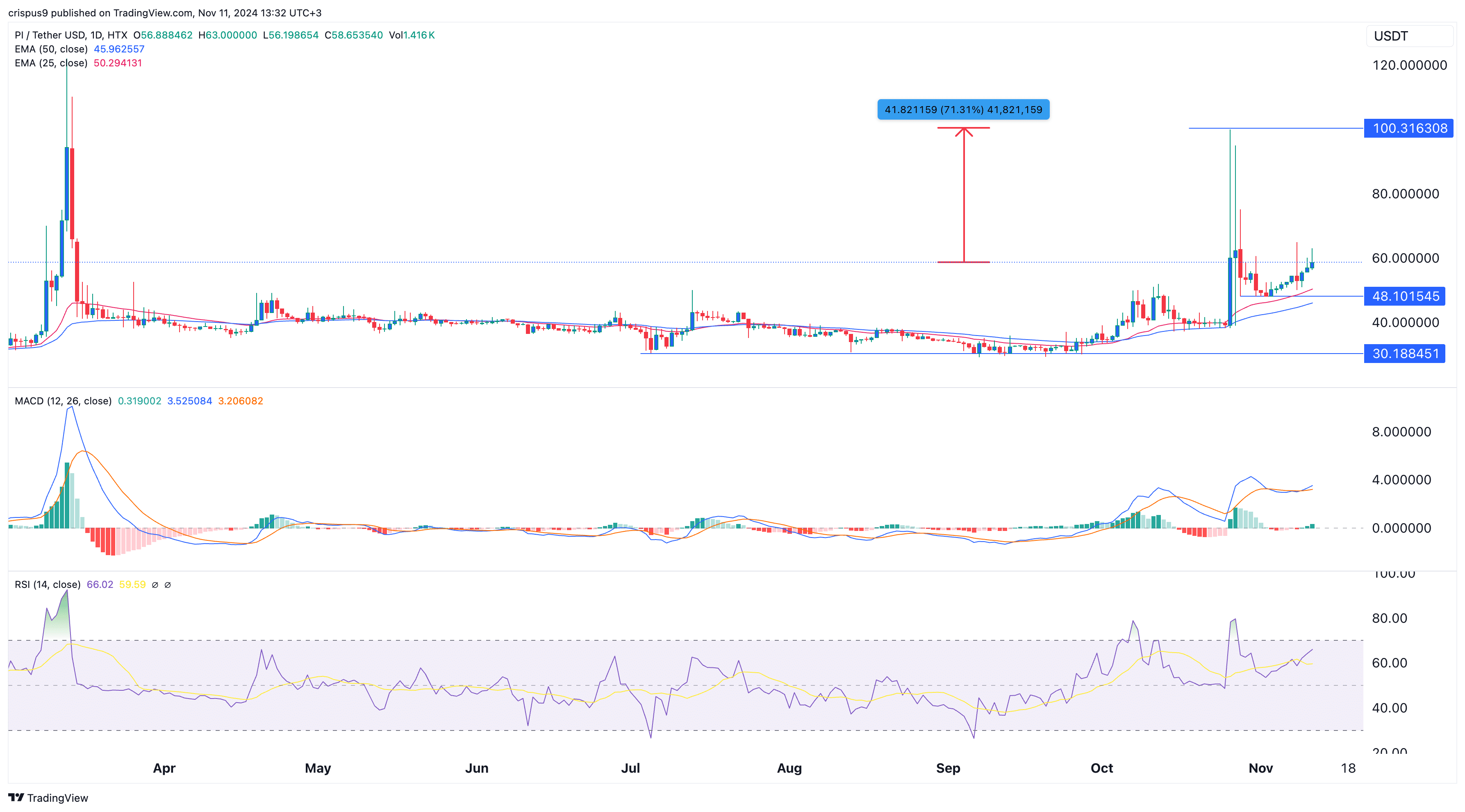
Task: Click the TradingView logo at bottom left
Action: (48, 798)
